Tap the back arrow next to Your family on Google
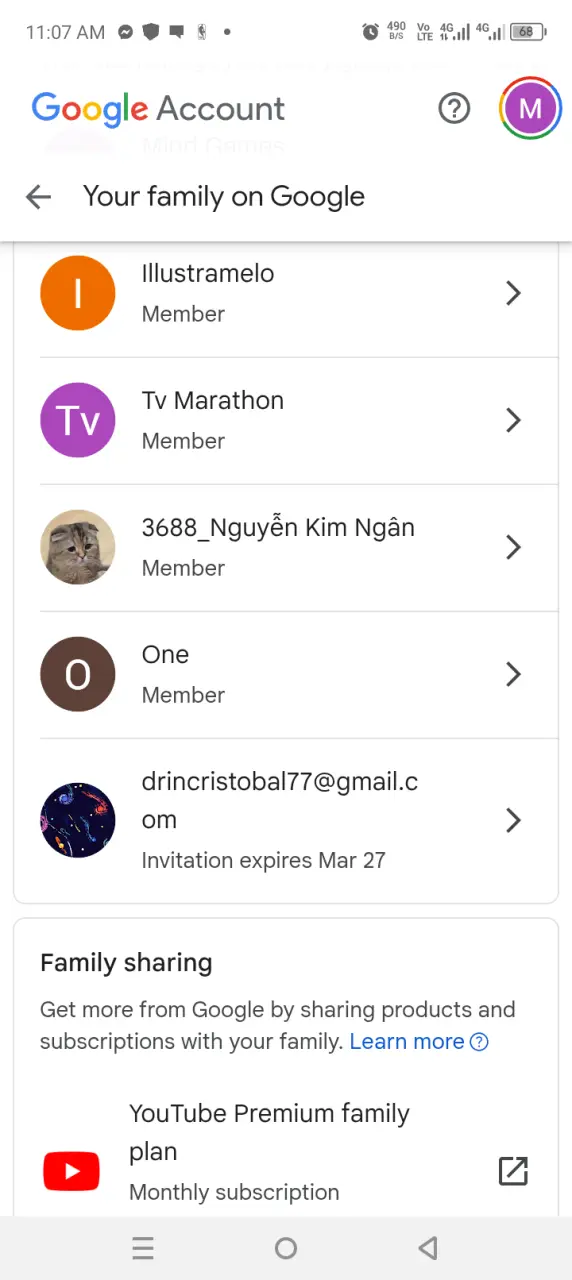The height and width of the screenshot is (1280, 572). (38, 197)
